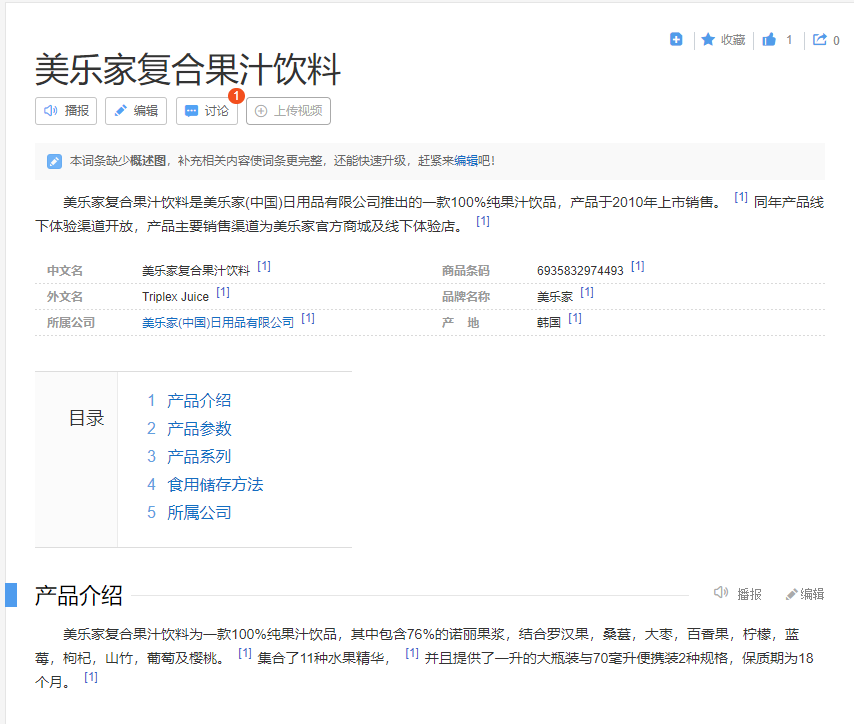Click the blue plus add icon
Image resolution: width=854 pixels, height=724 pixels.
(x=676, y=39)
